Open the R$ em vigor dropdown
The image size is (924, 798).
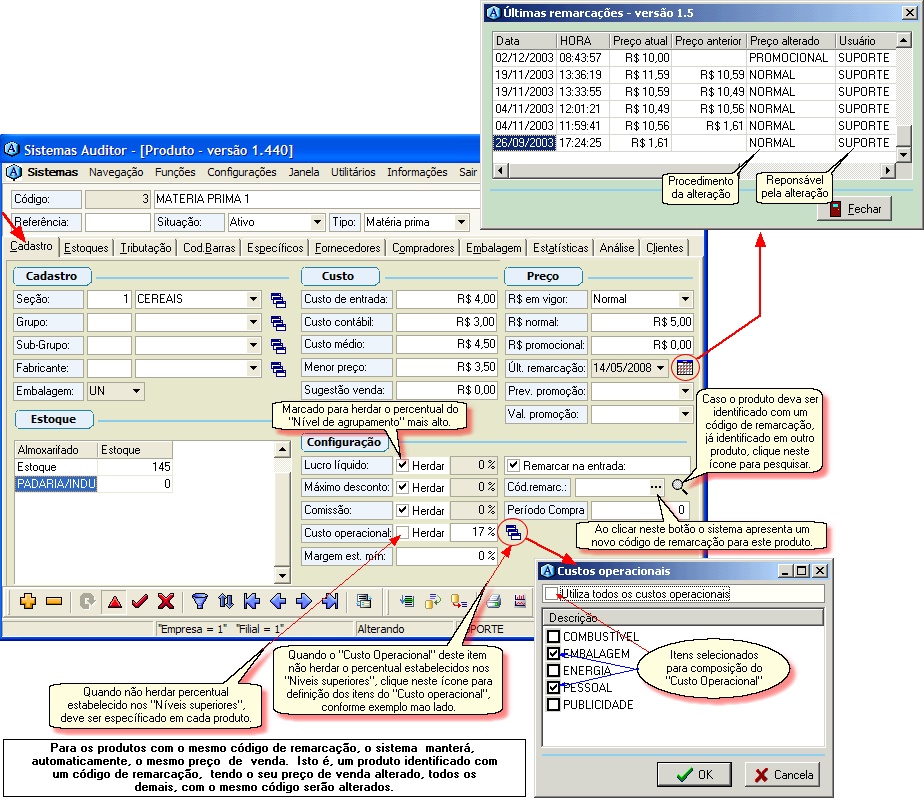click(684, 299)
